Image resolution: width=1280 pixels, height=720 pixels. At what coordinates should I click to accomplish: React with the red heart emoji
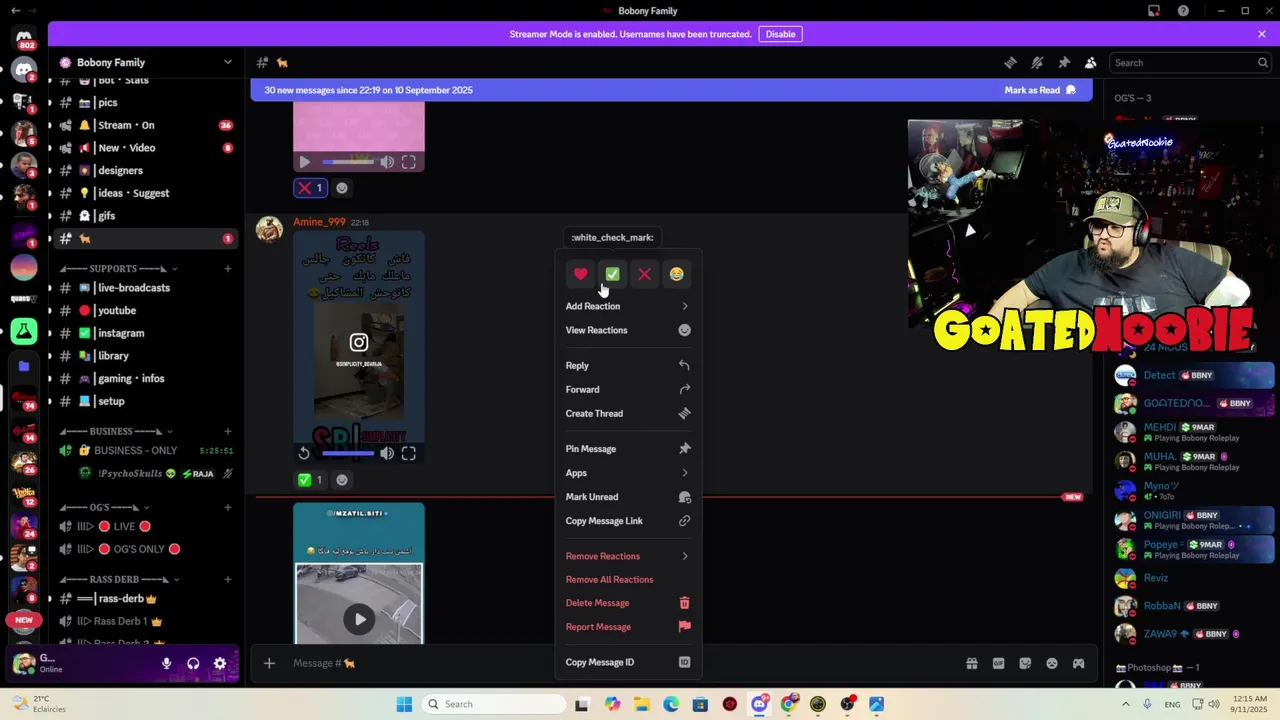click(580, 274)
